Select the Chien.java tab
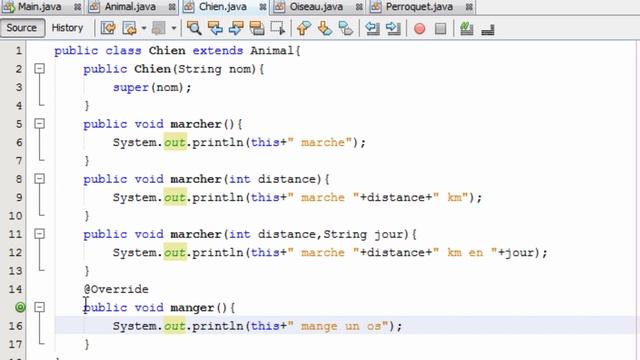640x360 pixels. click(223, 7)
